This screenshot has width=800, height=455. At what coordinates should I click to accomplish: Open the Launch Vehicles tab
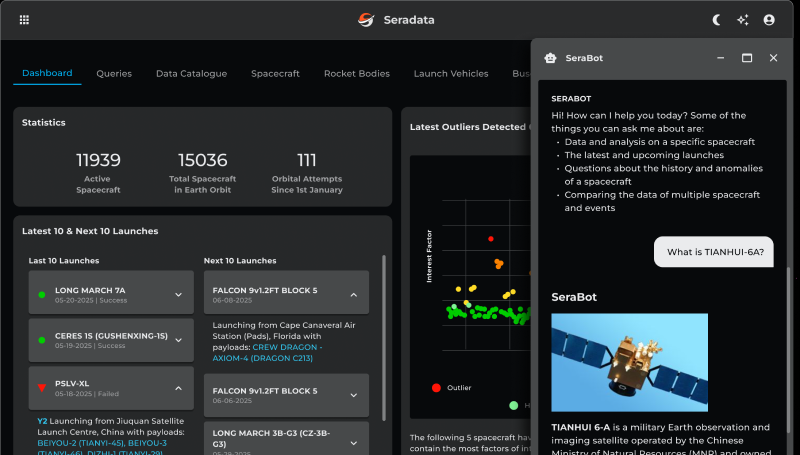pyautogui.click(x=451, y=73)
